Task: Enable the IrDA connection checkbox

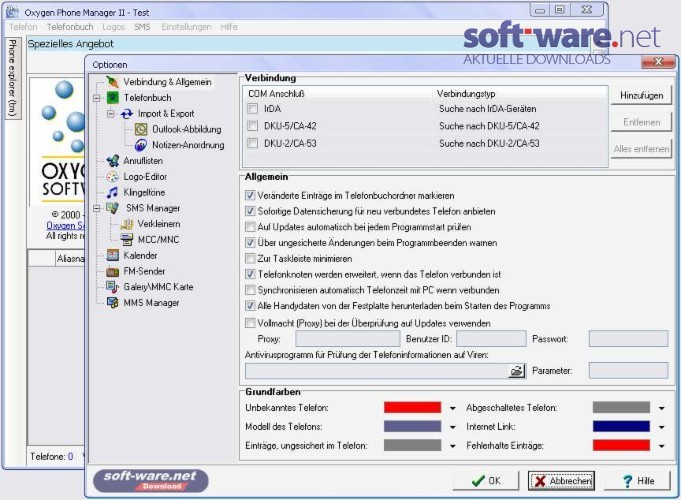Action: tap(252, 108)
